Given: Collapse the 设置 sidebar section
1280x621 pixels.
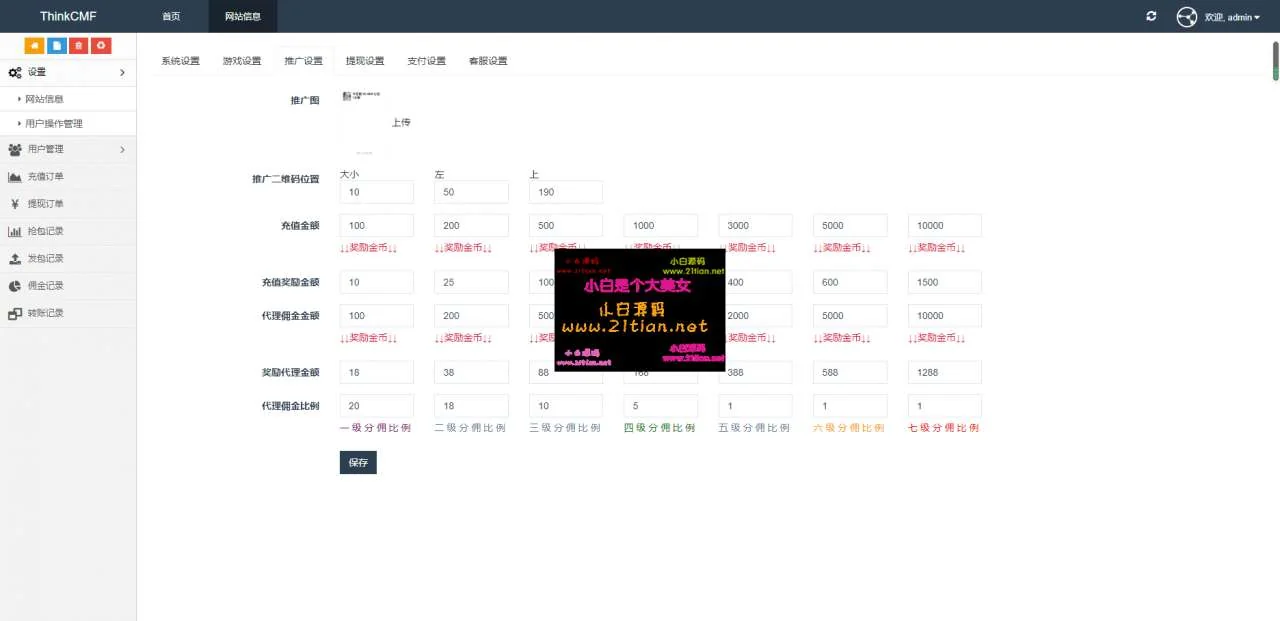Looking at the screenshot, I should pos(67,72).
